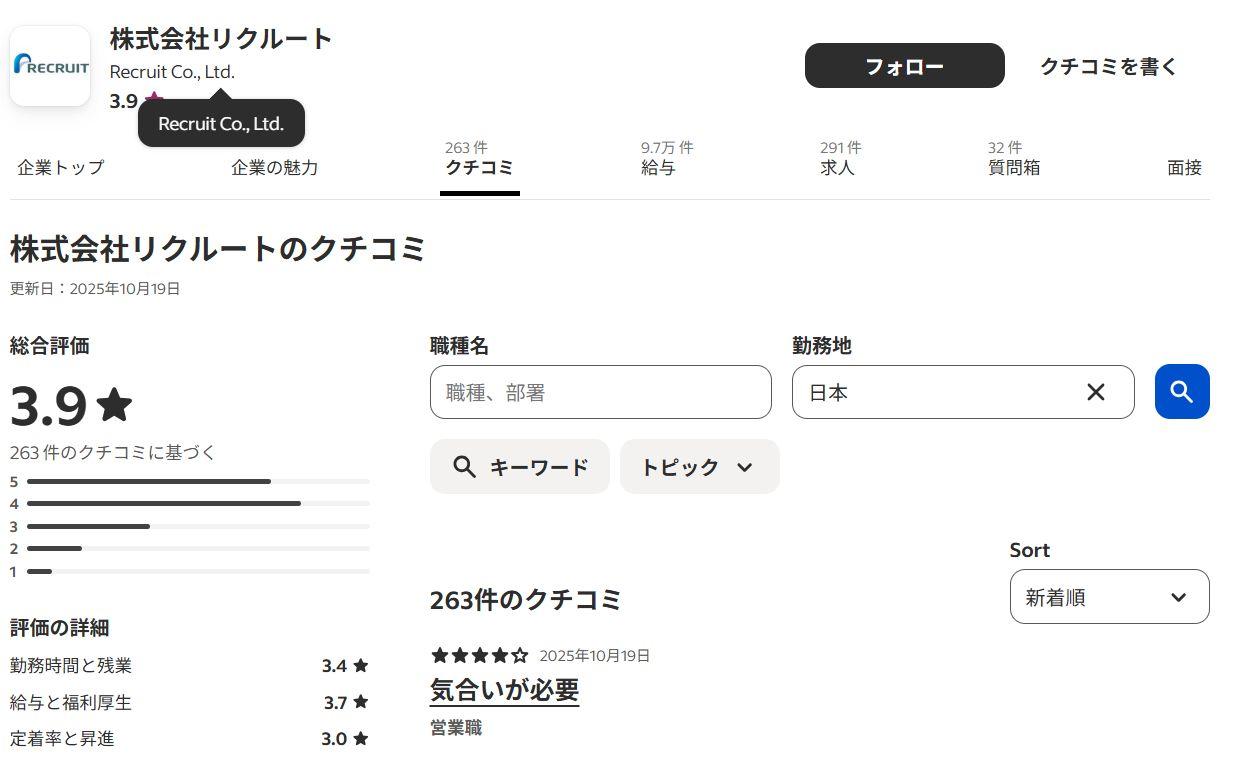The image size is (1253, 761).
Task: Select the 面接 tab
Action: 1184,167
